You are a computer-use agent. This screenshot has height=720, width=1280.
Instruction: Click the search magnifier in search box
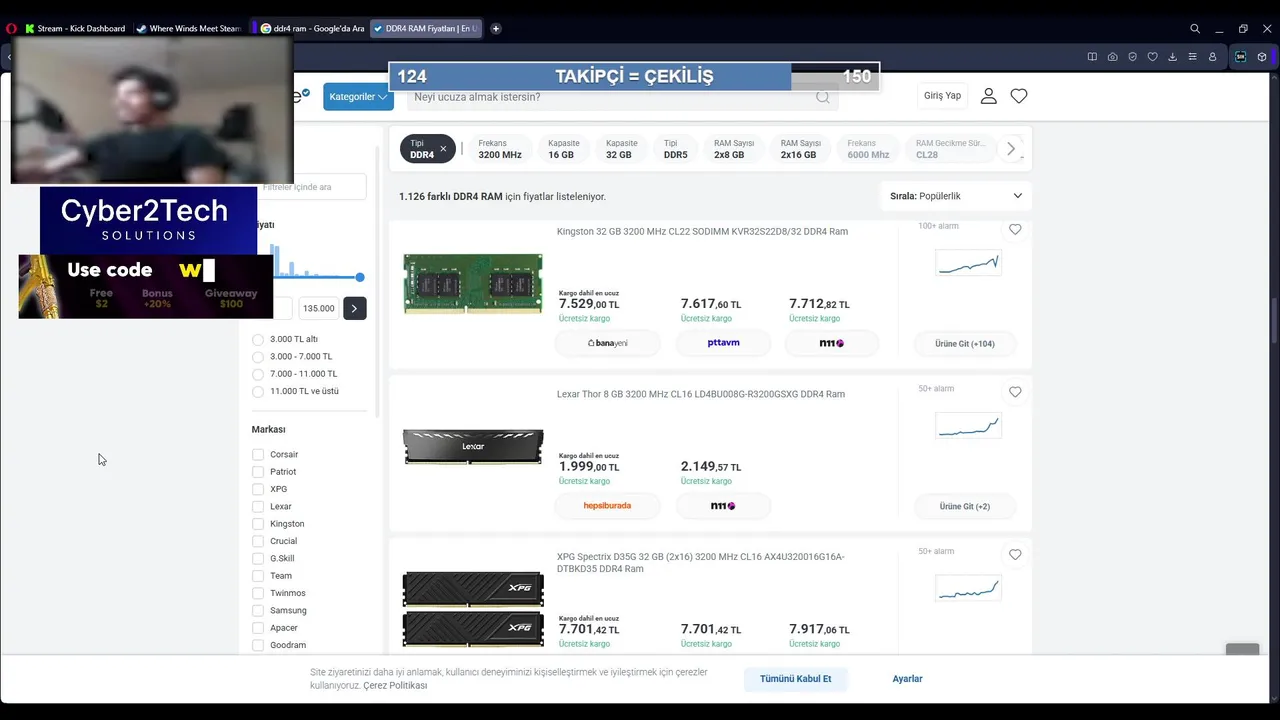pyautogui.click(x=823, y=97)
